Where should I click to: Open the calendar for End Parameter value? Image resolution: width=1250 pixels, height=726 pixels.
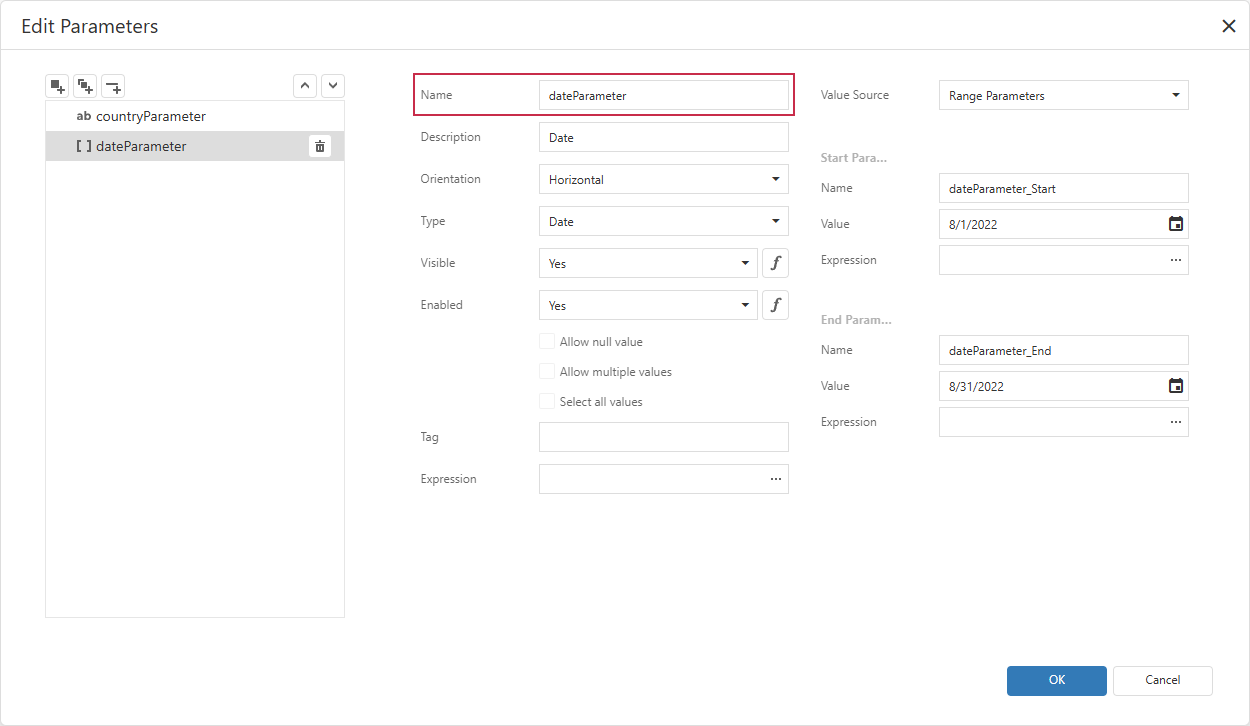(1176, 386)
